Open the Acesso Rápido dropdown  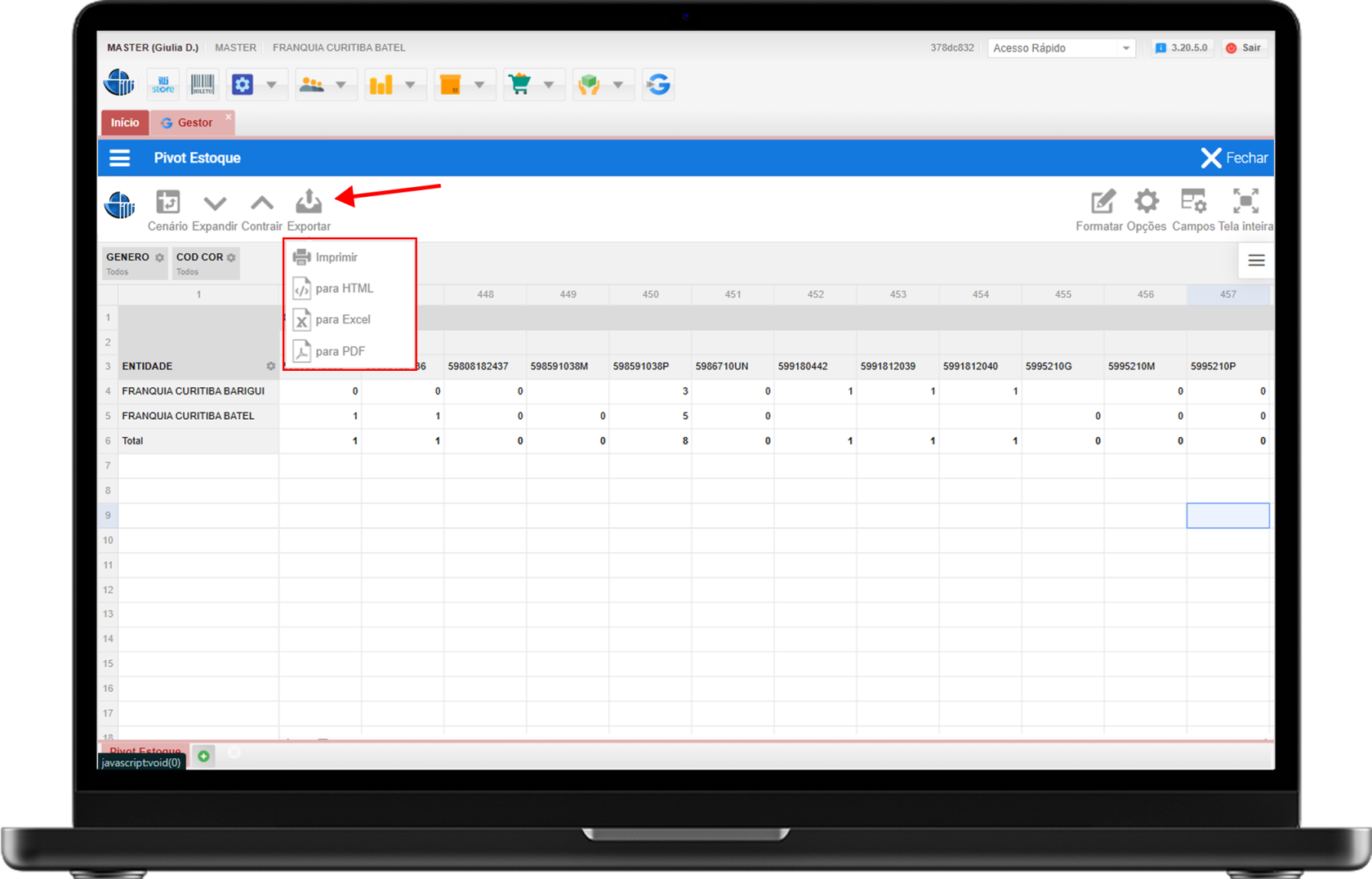pos(1061,48)
